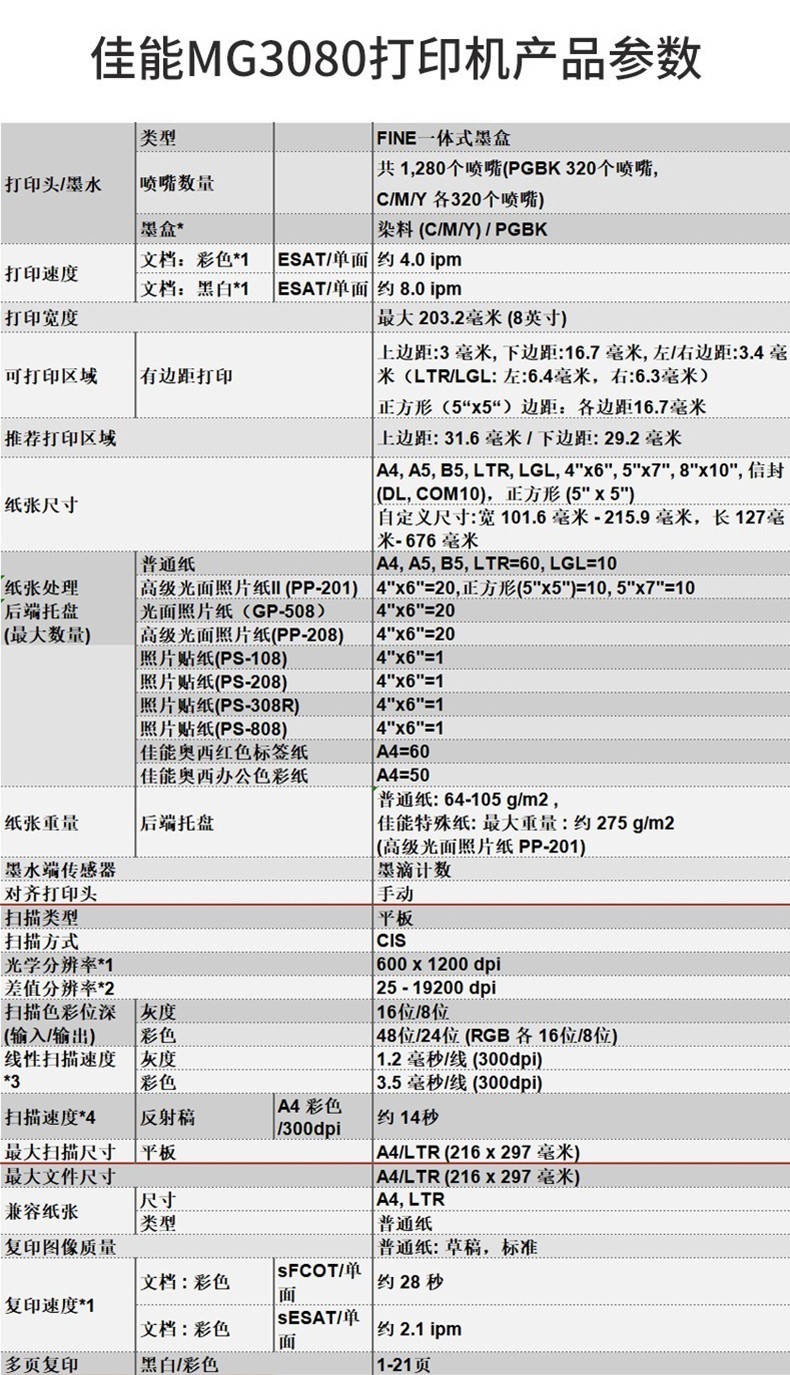Click the 1-21页 multi-page copy value
Viewport: 790px width, 1375px height.
click(x=404, y=1364)
